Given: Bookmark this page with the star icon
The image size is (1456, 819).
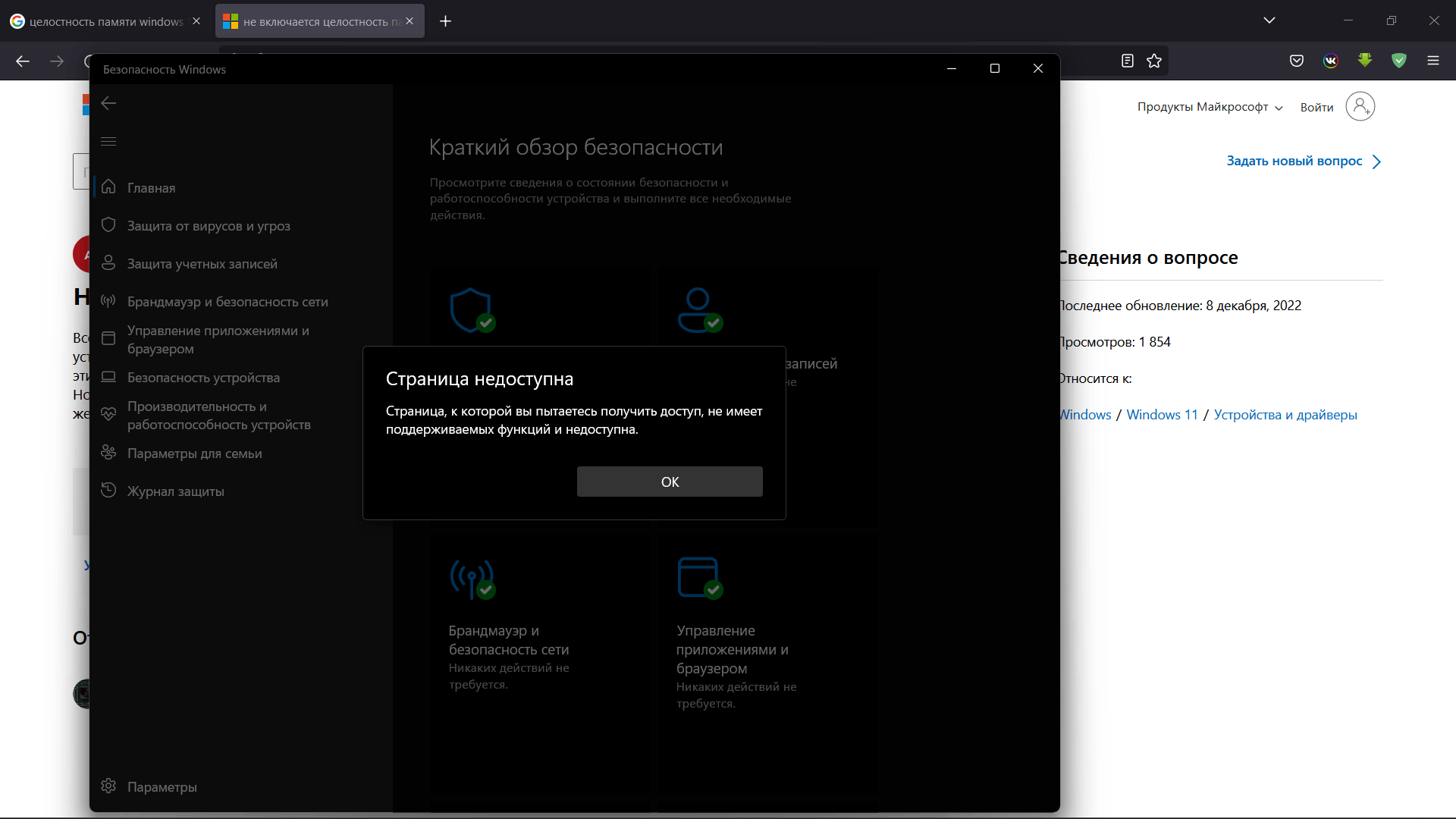Looking at the screenshot, I should point(1154,61).
